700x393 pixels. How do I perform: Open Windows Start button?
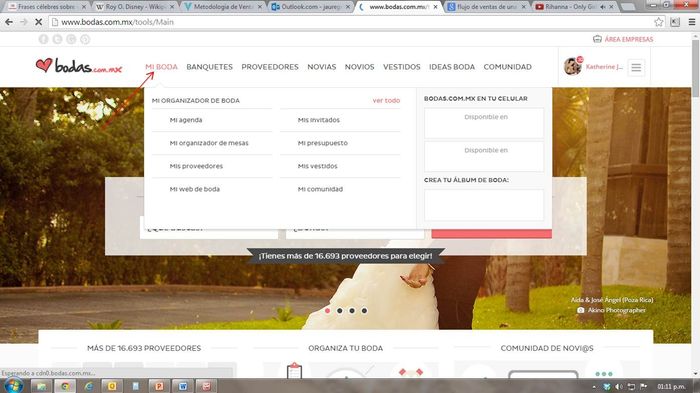(13, 385)
